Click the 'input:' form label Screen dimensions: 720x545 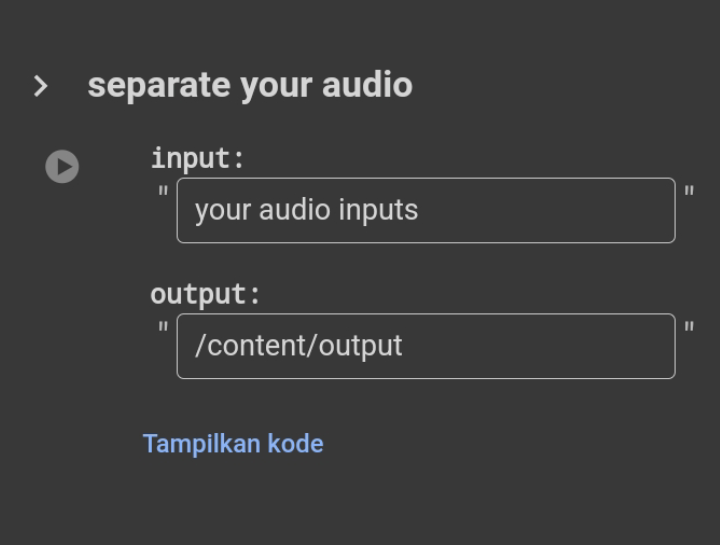197,159
